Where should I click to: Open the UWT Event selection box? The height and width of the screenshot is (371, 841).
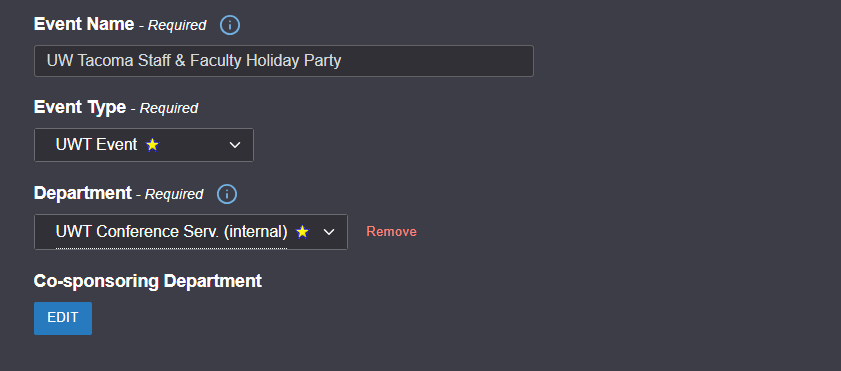(x=144, y=145)
